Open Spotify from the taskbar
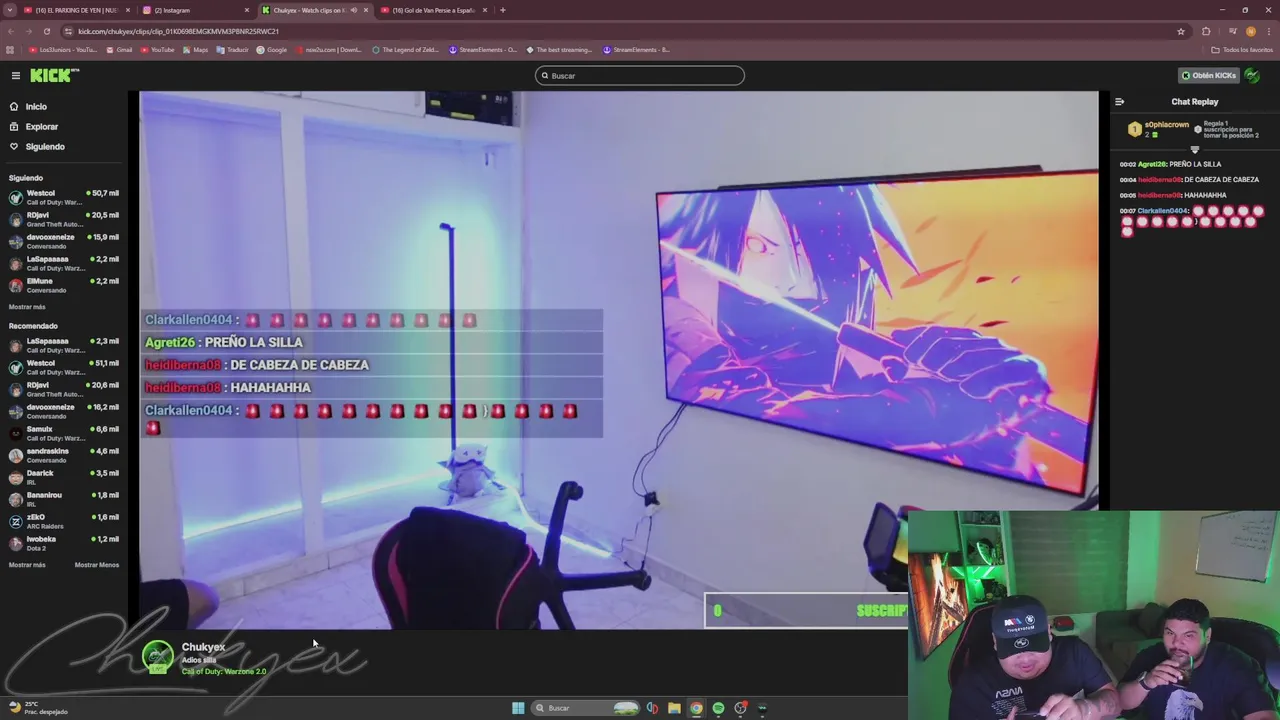The height and width of the screenshot is (720, 1280). [x=718, y=708]
